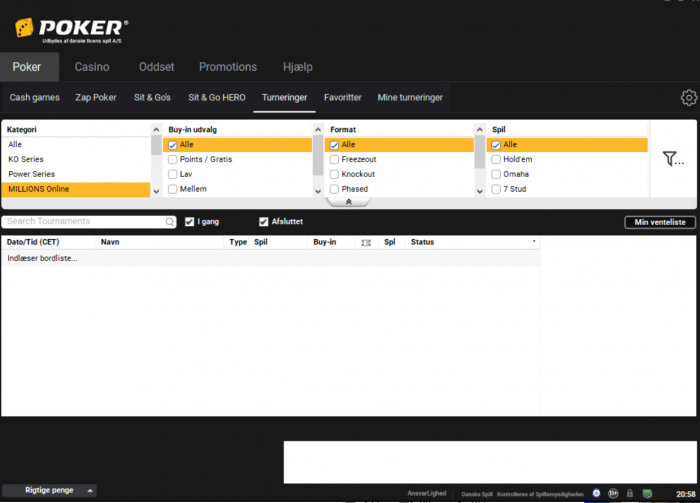Screen dimensions: 700x503
Task: Click Kategori list scroll down arrow
Action: point(156,191)
